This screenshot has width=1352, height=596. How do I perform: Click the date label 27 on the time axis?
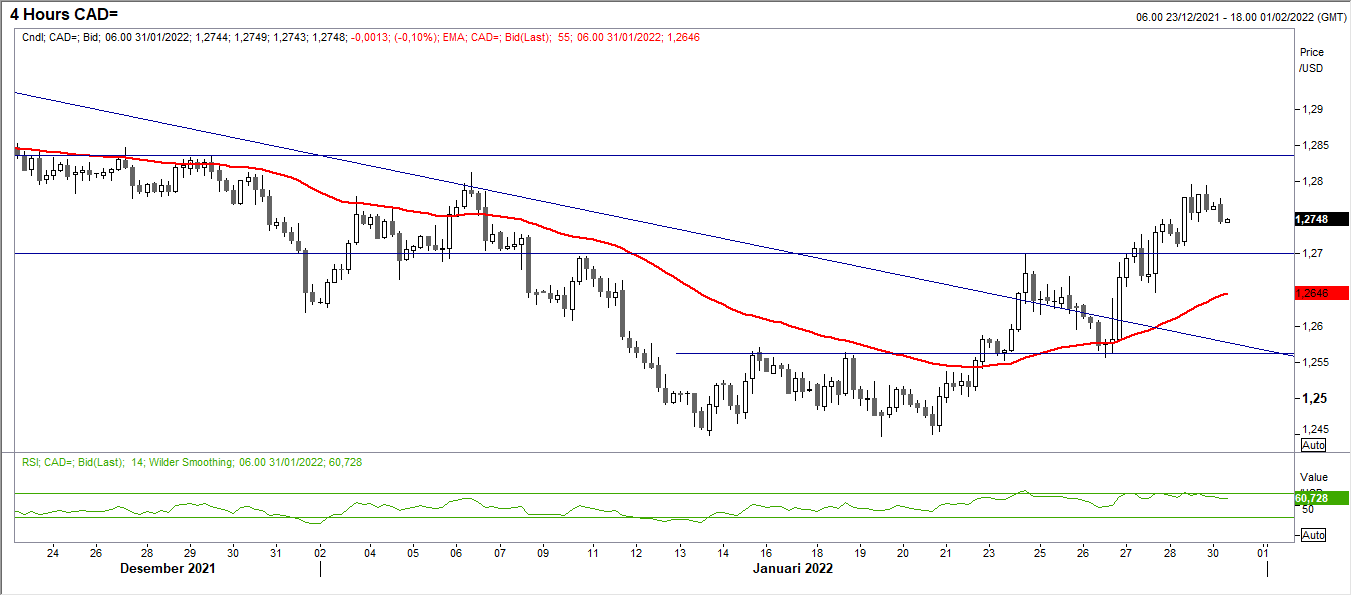pyautogui.click(x=1126, y=553)
